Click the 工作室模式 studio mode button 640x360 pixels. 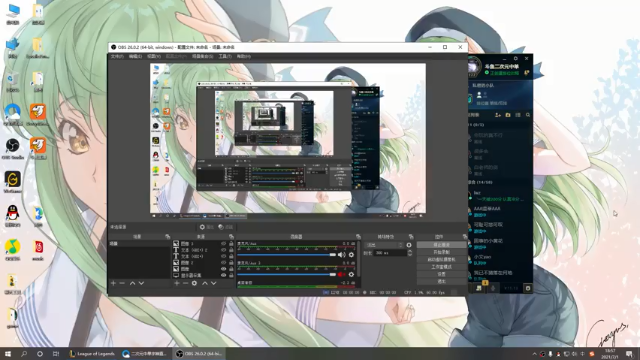pyautogui.click(x=441, y=267)
